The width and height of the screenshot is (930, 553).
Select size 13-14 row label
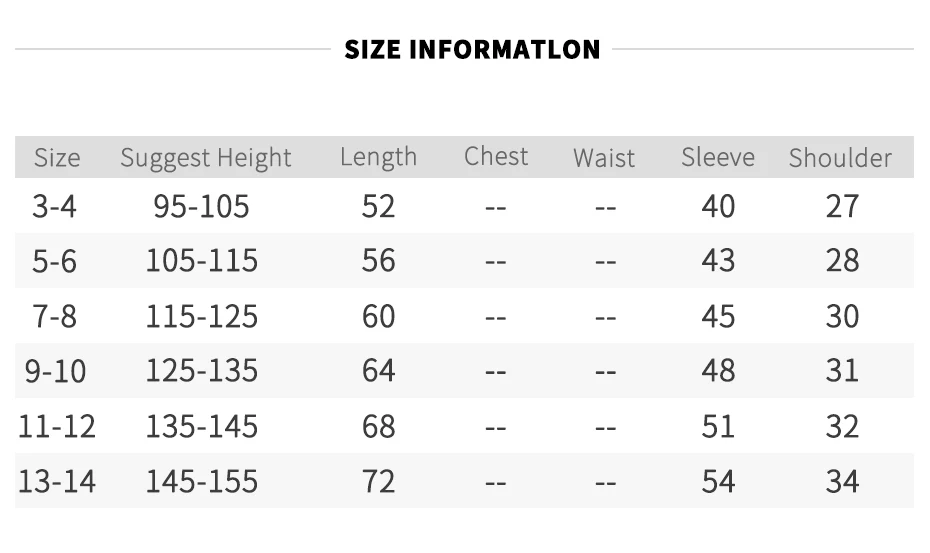(56, 481)
